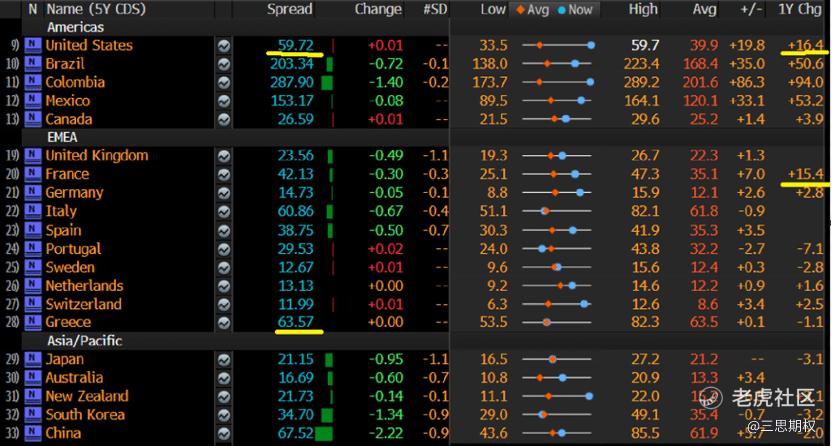Open the chart icon for Japan
832x446 pixels.
coord(224,360)
